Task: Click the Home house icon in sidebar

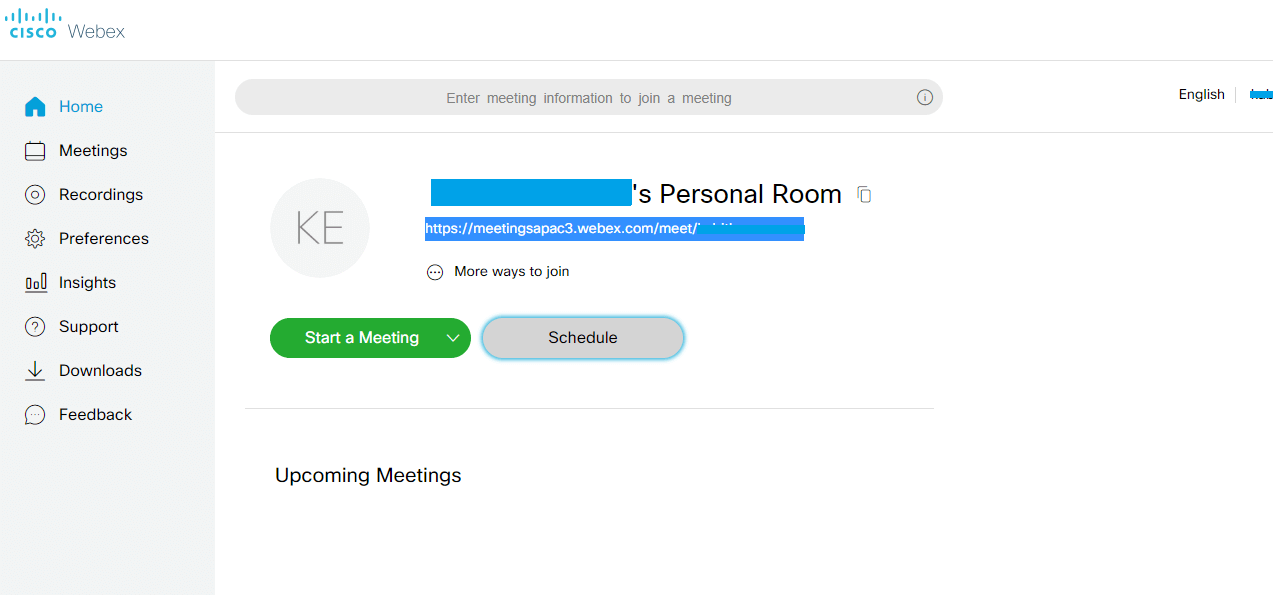Action: (35, 107)
